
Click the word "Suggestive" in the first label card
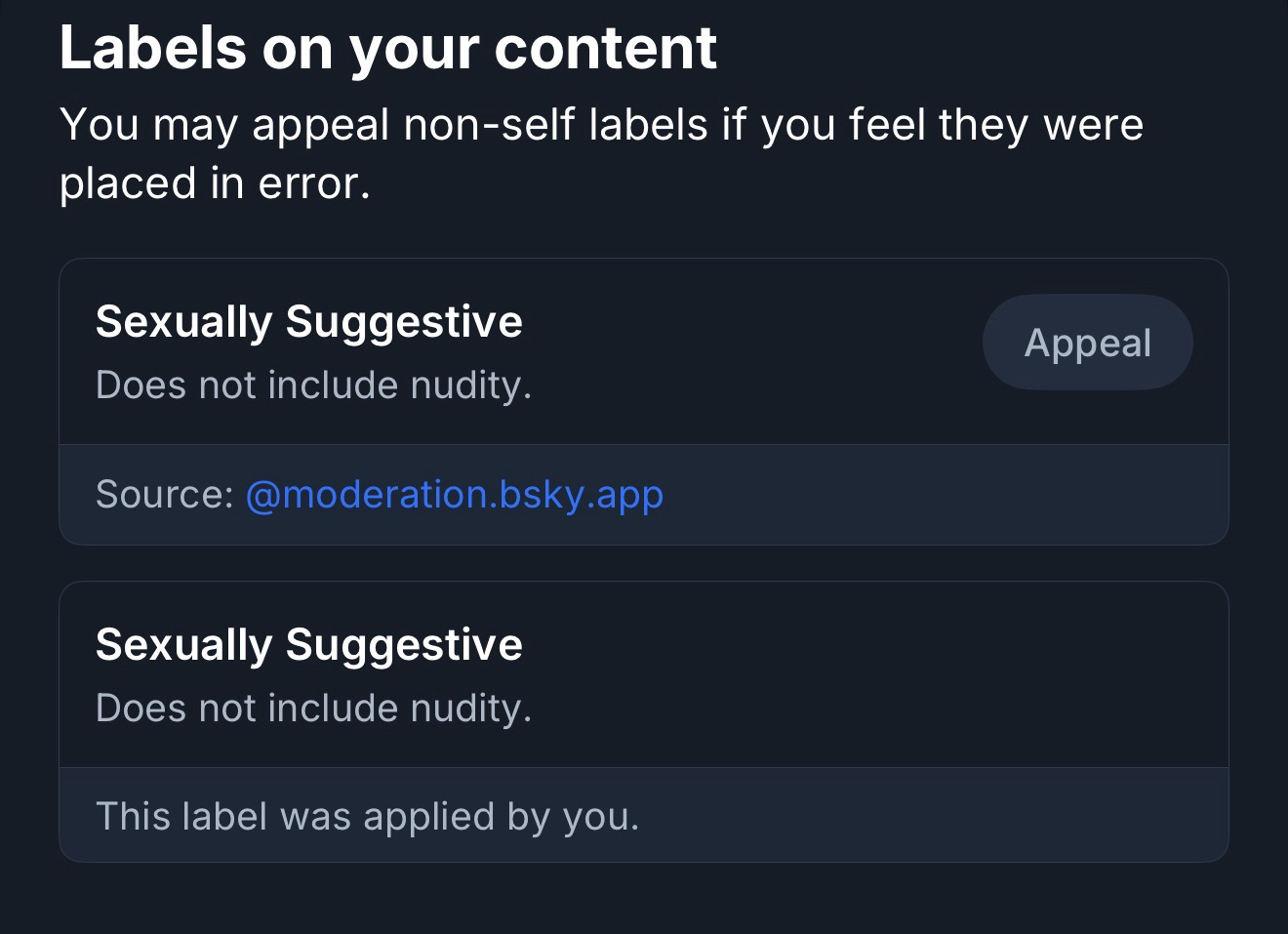click(x=404, y=322)
